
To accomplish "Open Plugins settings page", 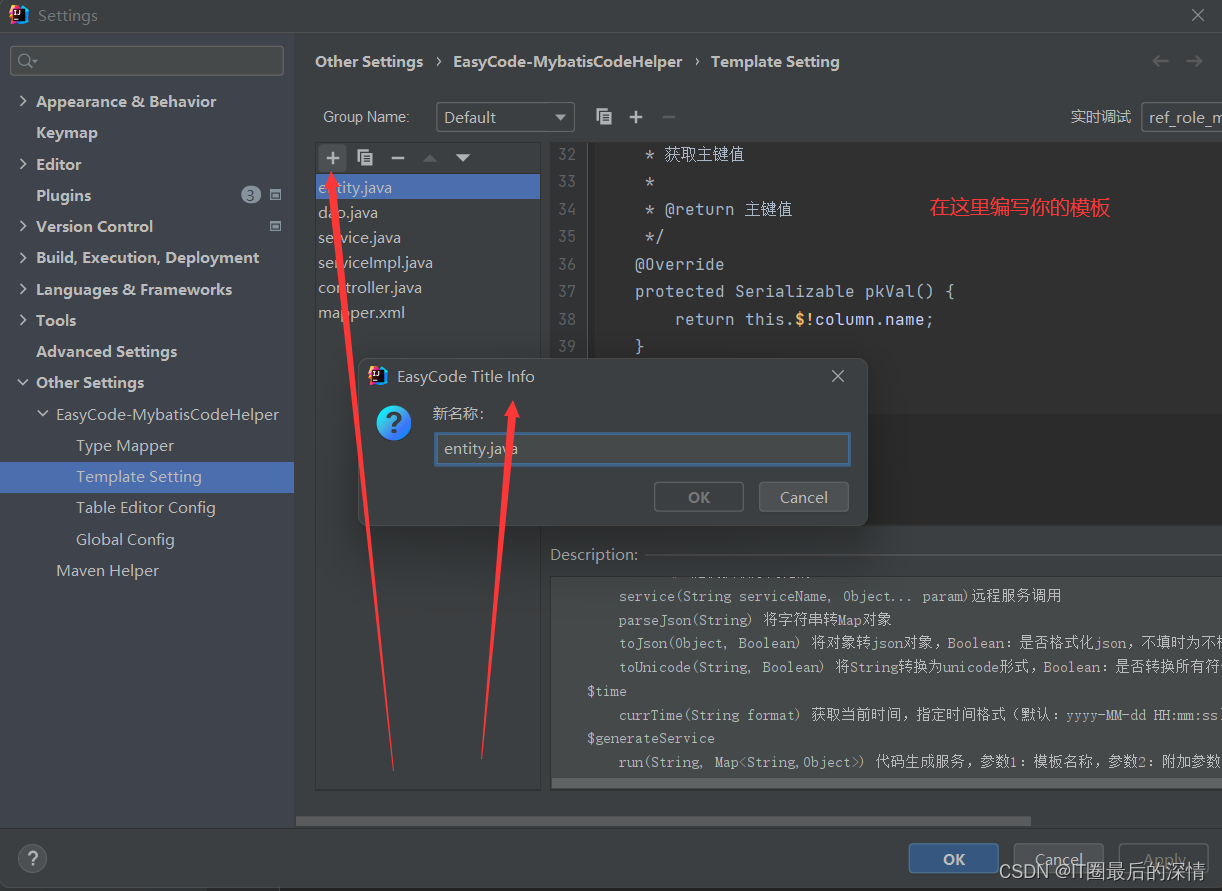I will click(x=64, y=195).
